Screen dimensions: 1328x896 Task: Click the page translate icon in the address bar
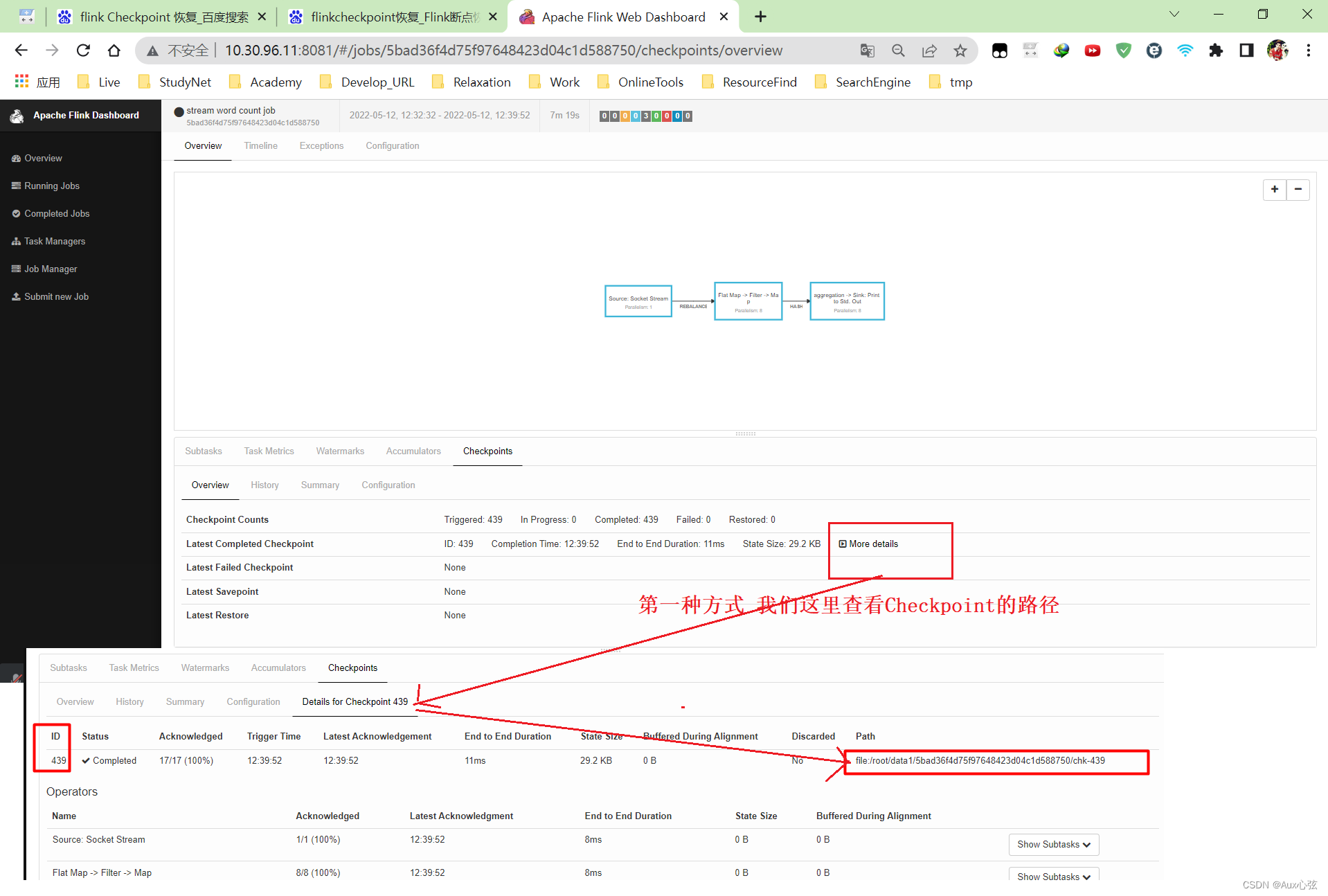867,50
